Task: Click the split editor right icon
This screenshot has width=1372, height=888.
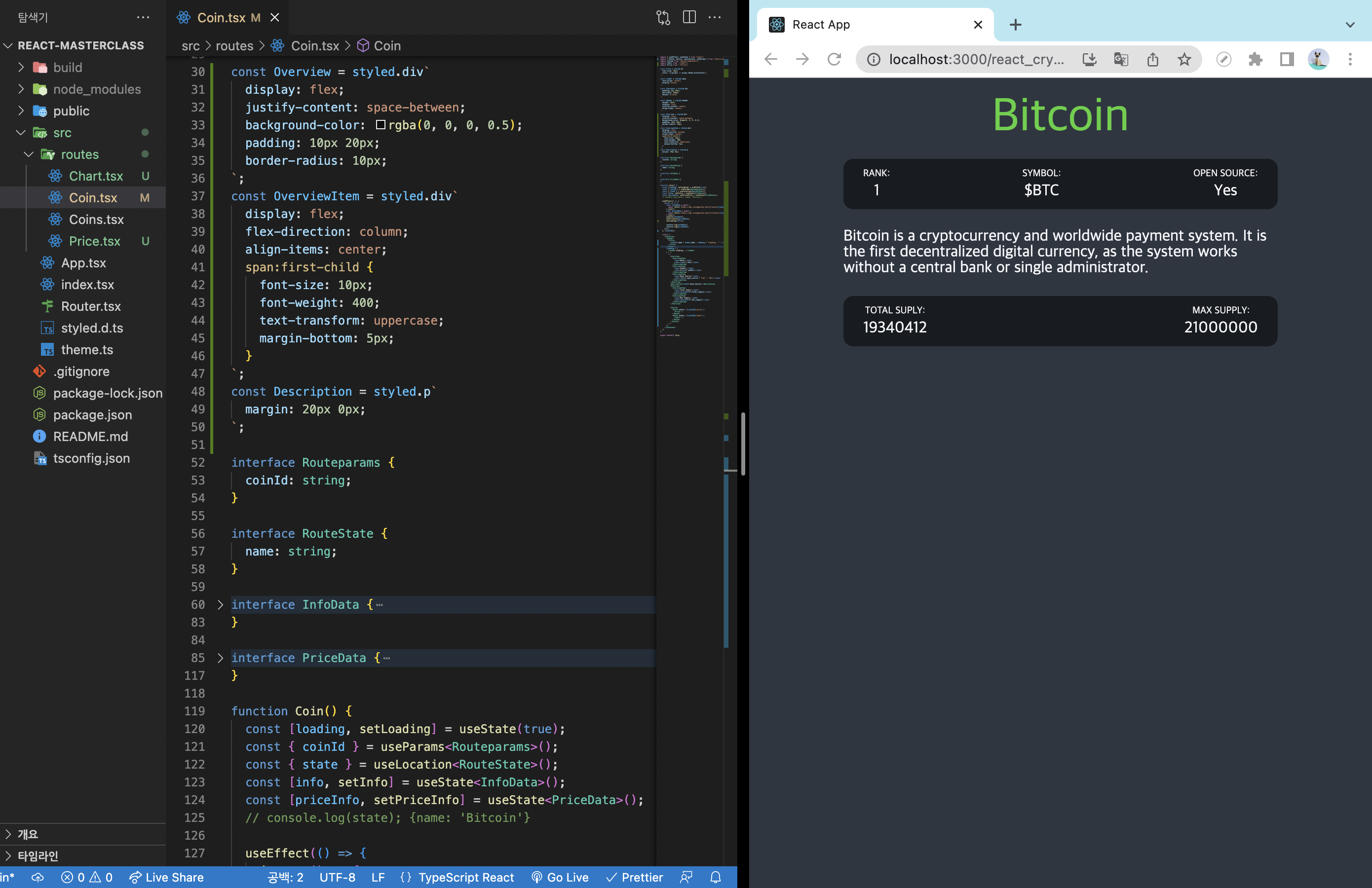Action: (x=689, y=17)
